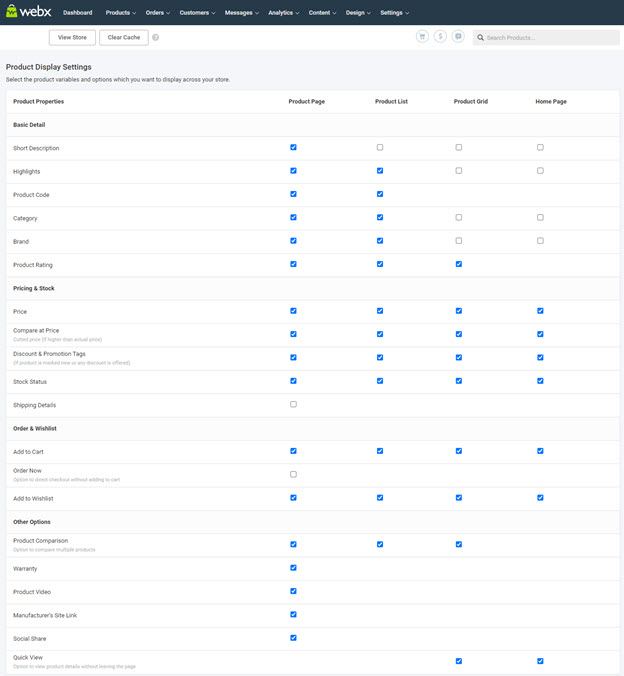Click the Other Options section heading
624x676 pixels.
[31, 522]
